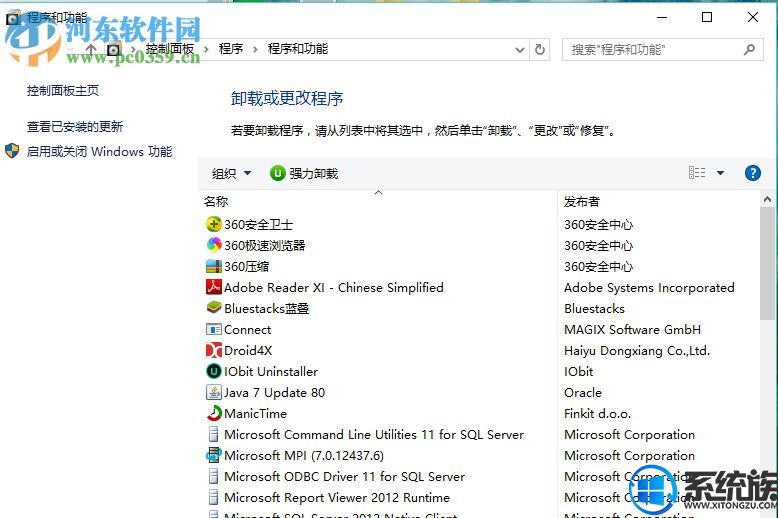Click the 360极速浏览器 program icon
Viewport: 778px width, 518px height.
tap(213, 245)
